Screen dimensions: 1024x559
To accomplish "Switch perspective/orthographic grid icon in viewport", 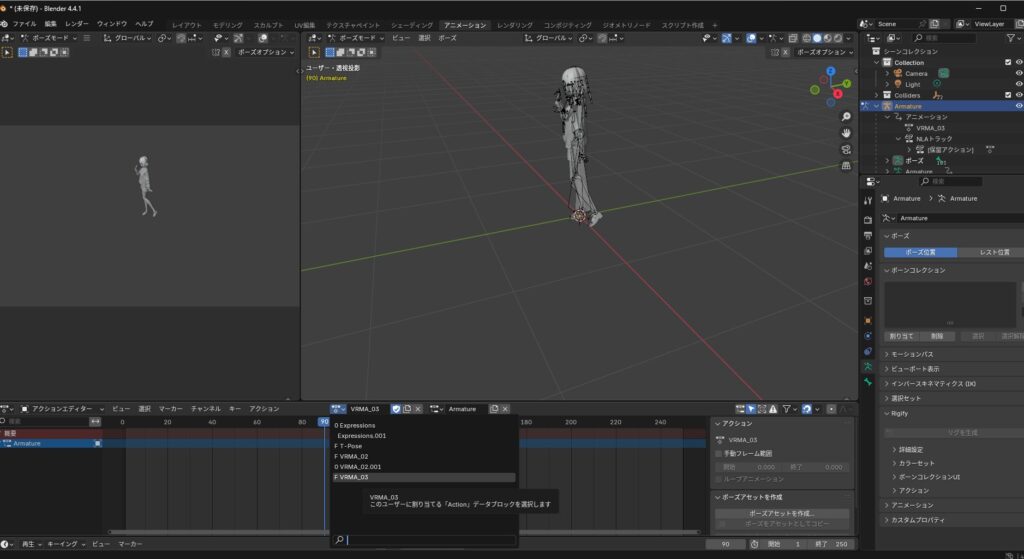I will click(846, 166).
